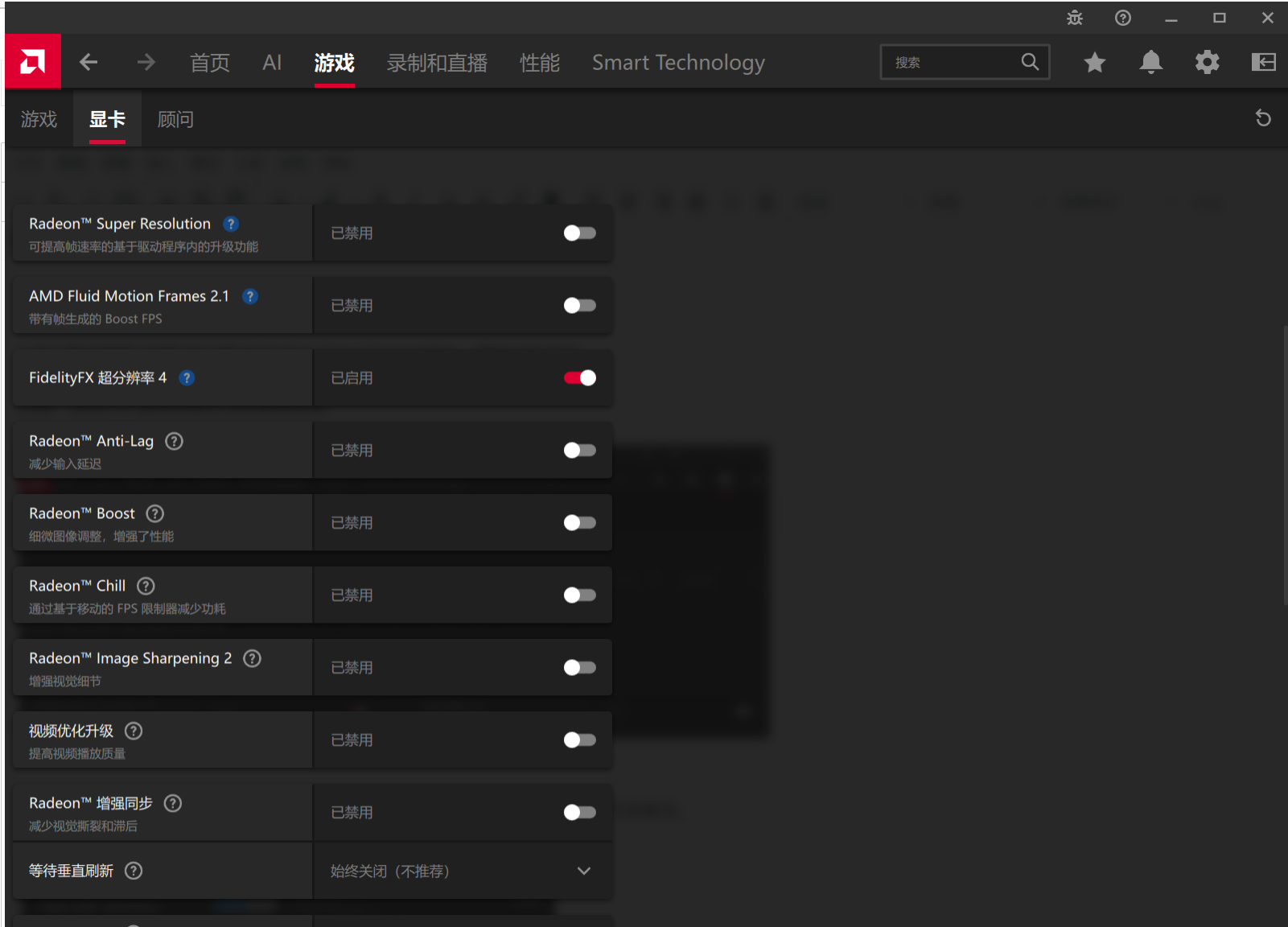
Task: Click the reset settings icon
Action: pyautogui.click(x=1263, y=118)
